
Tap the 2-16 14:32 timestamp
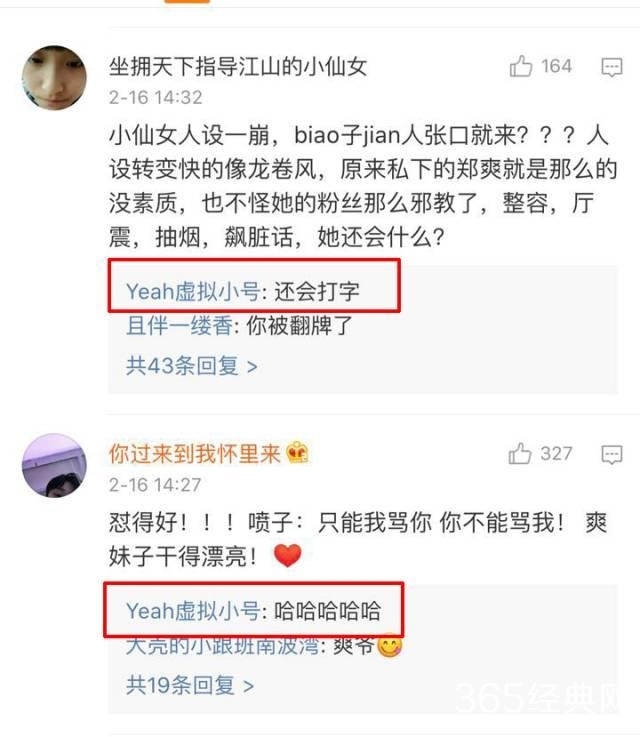(x=156, y=97)
